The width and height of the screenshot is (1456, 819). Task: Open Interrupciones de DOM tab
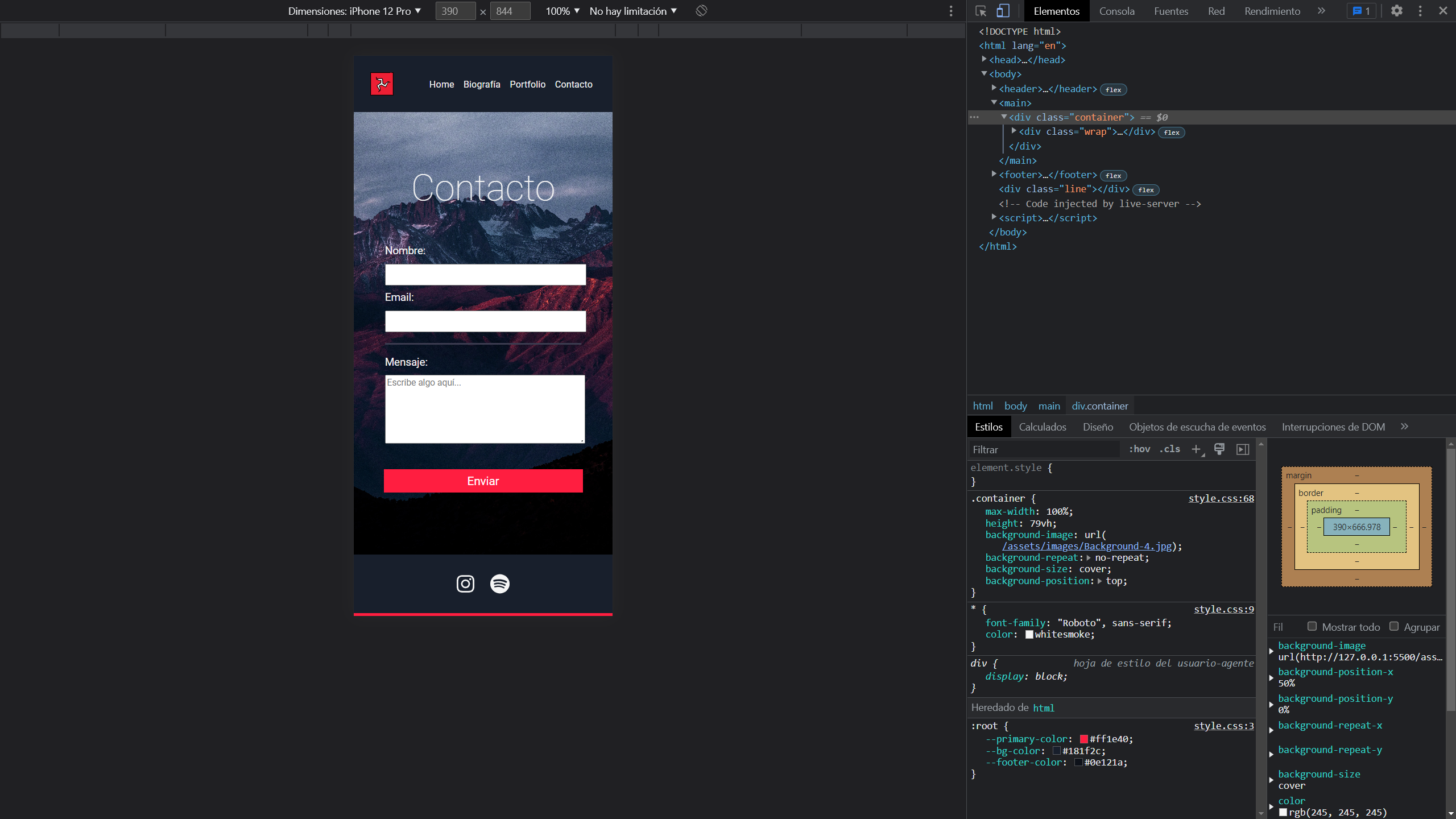point(1333,427)
